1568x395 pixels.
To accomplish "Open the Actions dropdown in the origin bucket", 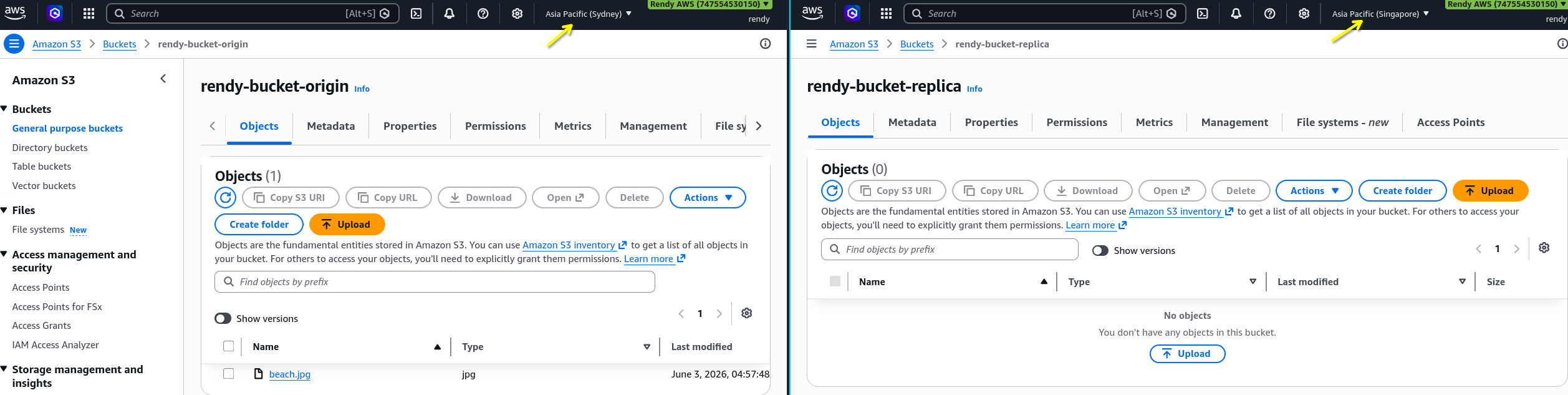I will point(708,198).
